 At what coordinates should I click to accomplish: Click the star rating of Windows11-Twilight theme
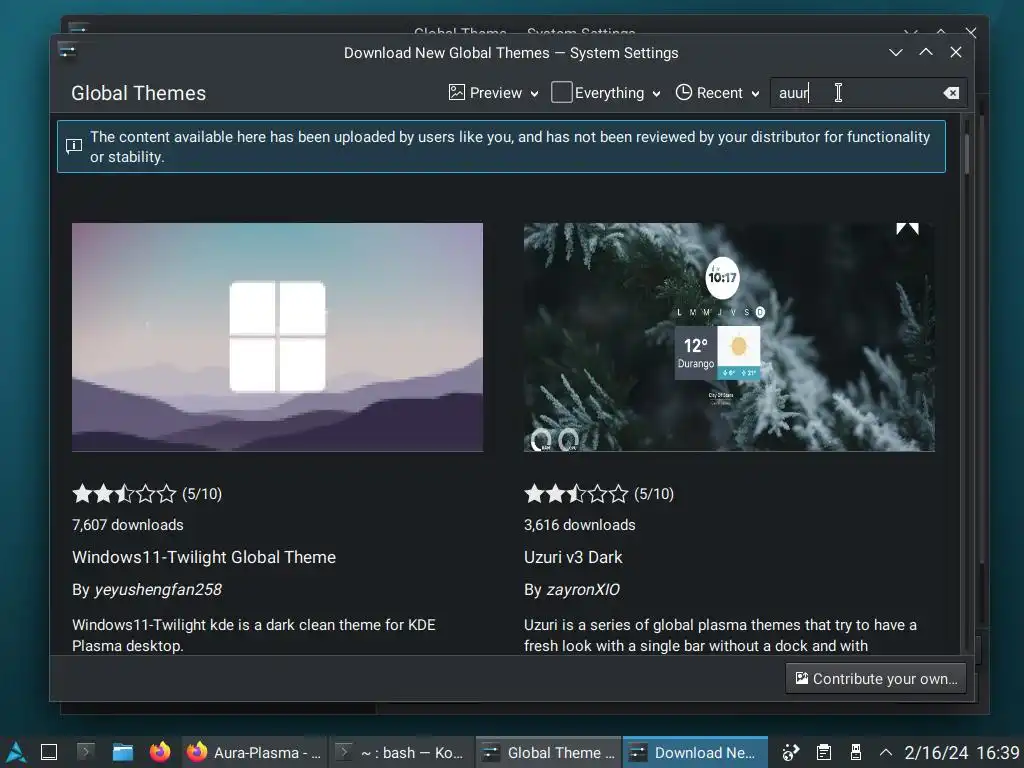[124, 494]
